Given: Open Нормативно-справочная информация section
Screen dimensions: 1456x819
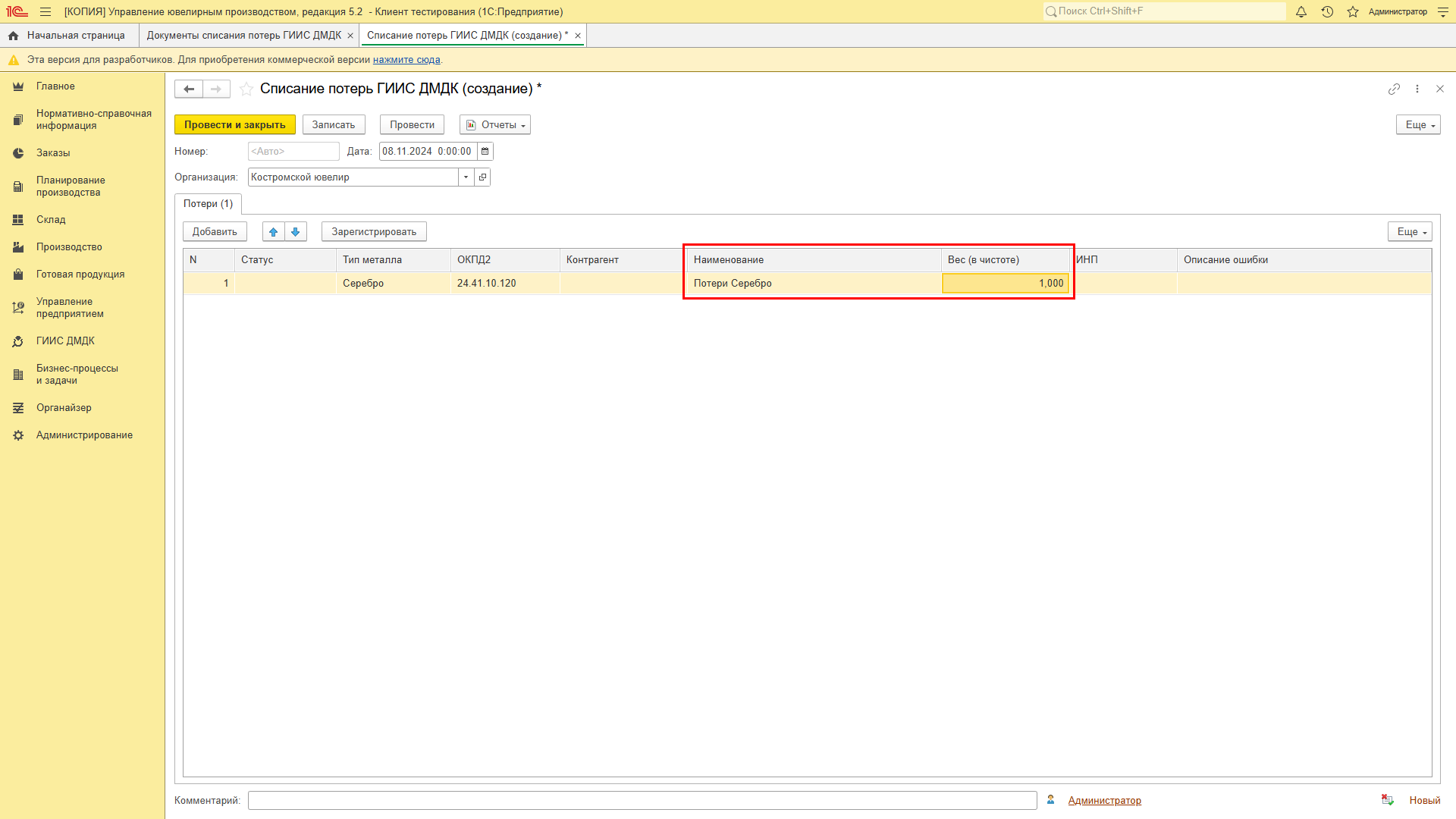Looking at the screenshot, I should tap(94, 120).
